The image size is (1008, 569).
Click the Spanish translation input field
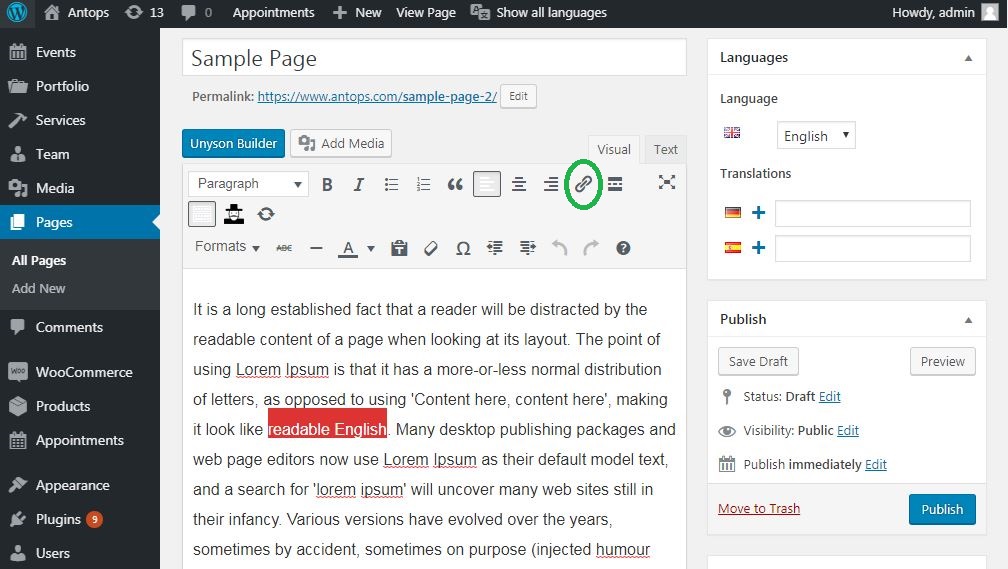[872, 248]
